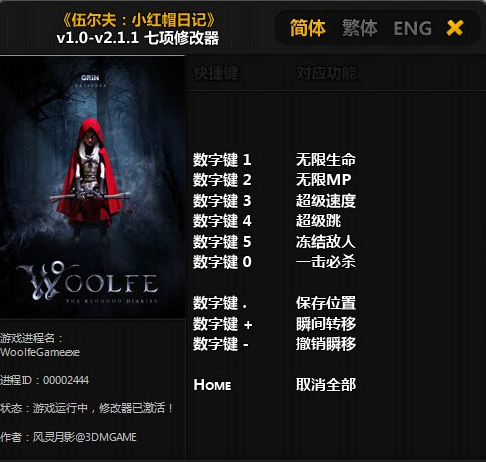Enable the 冻结敌人 option
This screenshot has height=462, width=486.
pyautogui.click(x=326, y=242)
